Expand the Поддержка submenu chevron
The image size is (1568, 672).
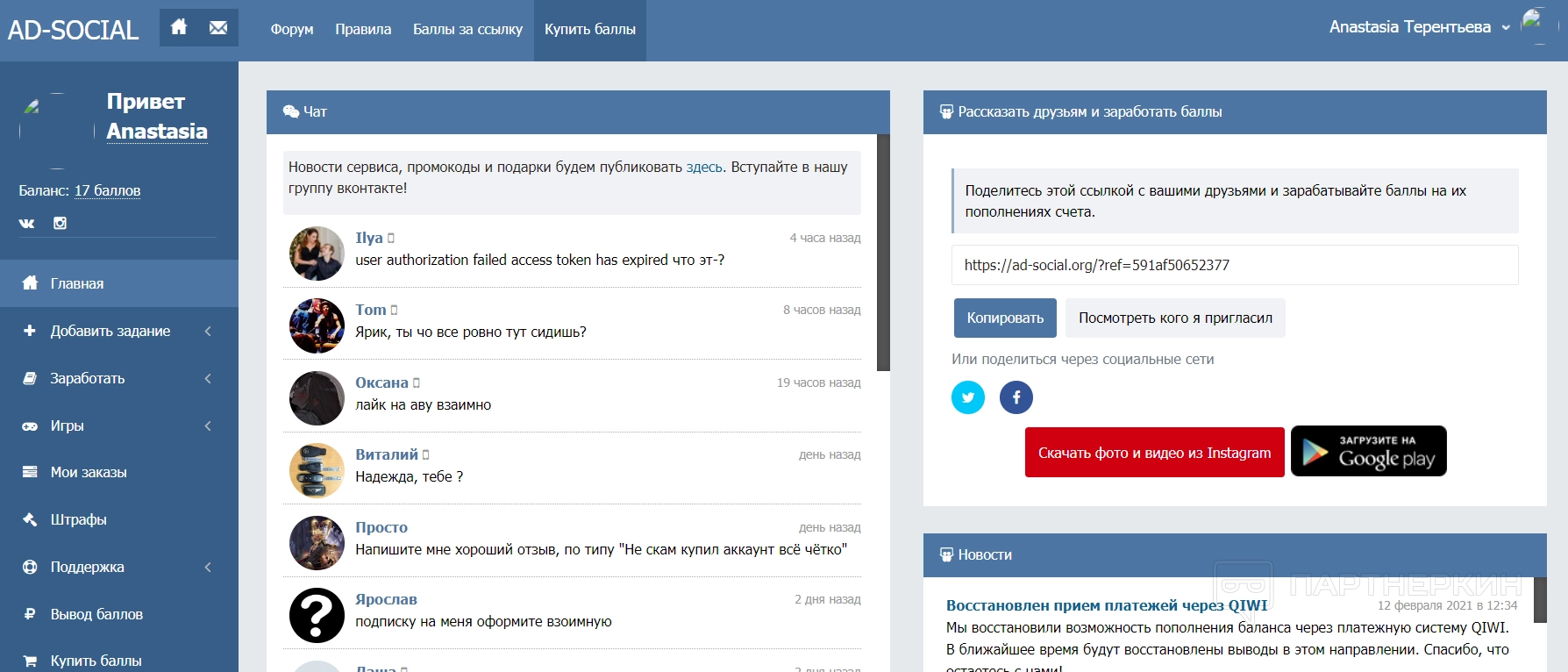[208, 567]
